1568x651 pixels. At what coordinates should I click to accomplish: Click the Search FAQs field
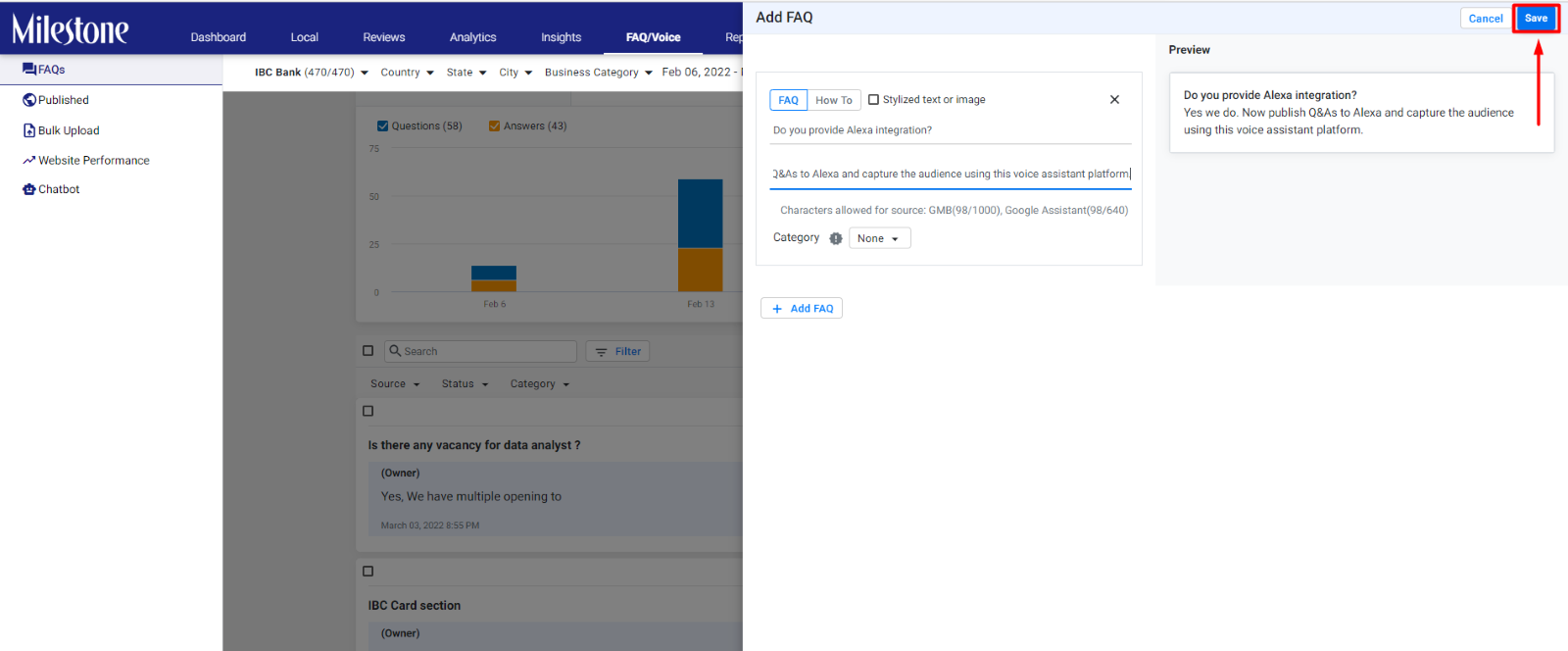tap(480, 351)
